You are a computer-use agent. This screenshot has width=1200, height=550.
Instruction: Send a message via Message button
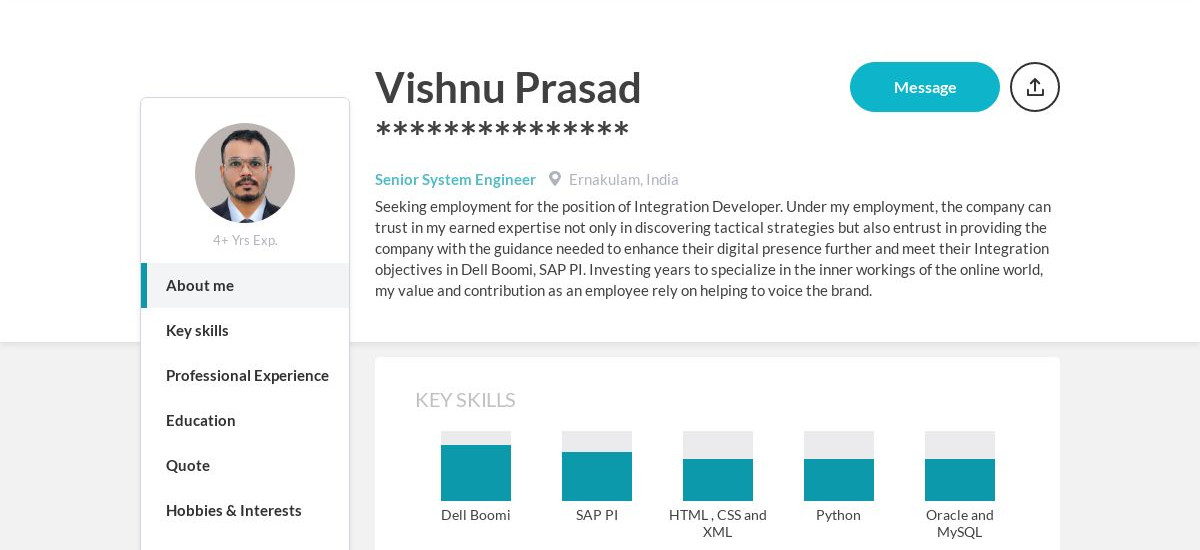pos(925,87)
